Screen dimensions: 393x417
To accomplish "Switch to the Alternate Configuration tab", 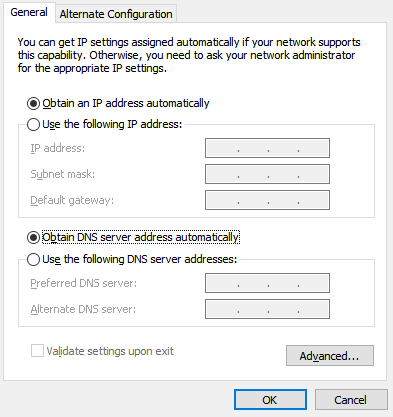I will 116,14.
